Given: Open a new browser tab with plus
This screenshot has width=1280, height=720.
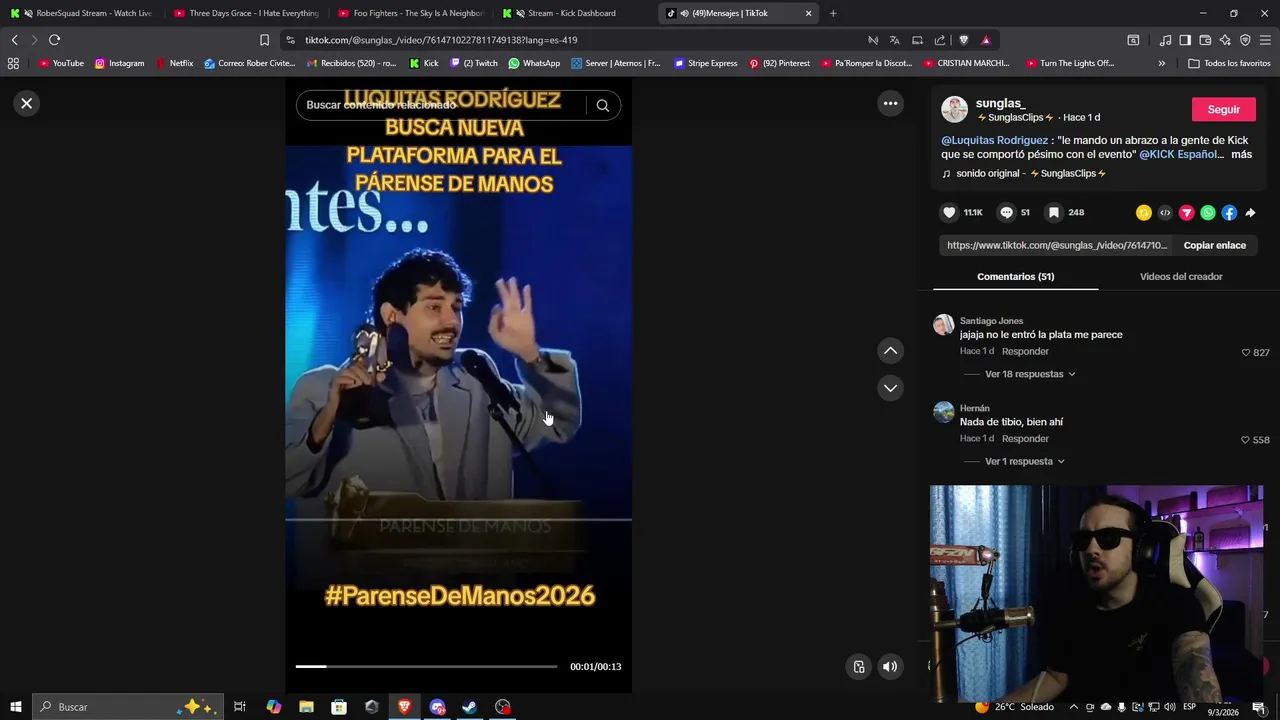Looking at the screenshot, I should (833, 13).
